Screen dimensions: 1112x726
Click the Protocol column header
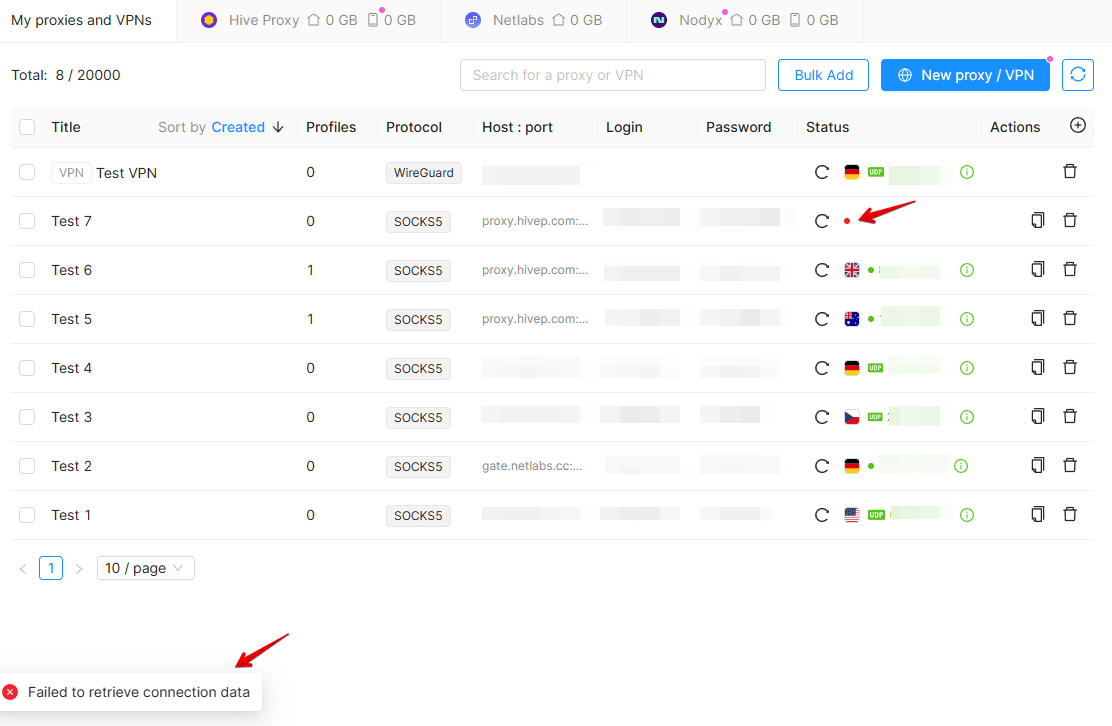(413, 127)
